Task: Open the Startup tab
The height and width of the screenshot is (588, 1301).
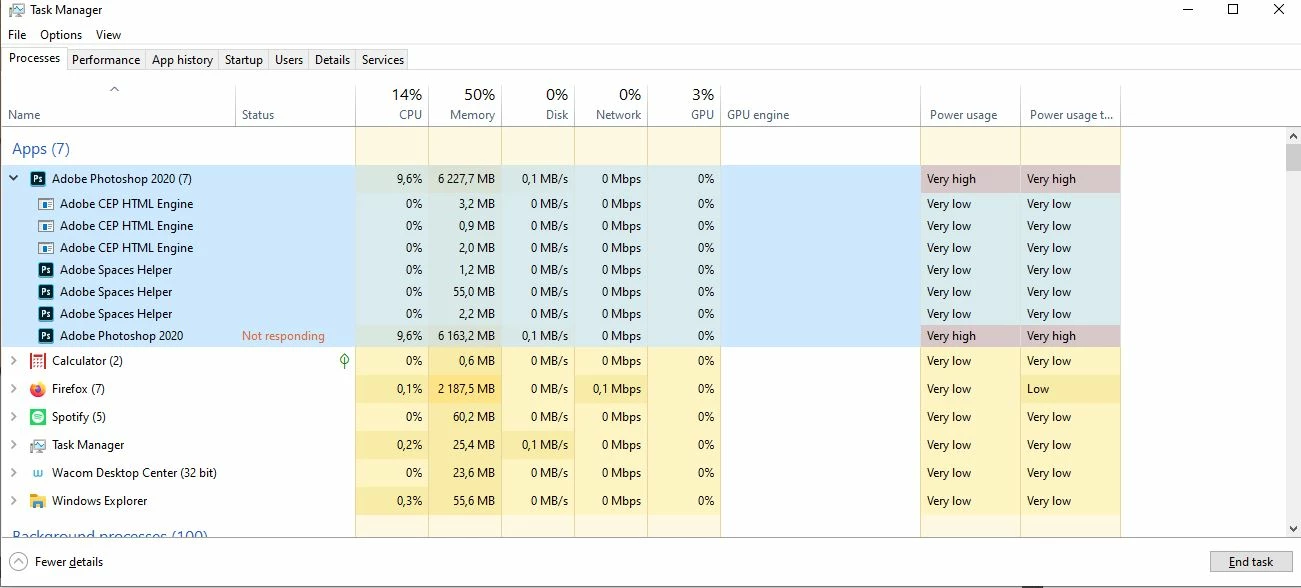Action: (244, 60)
